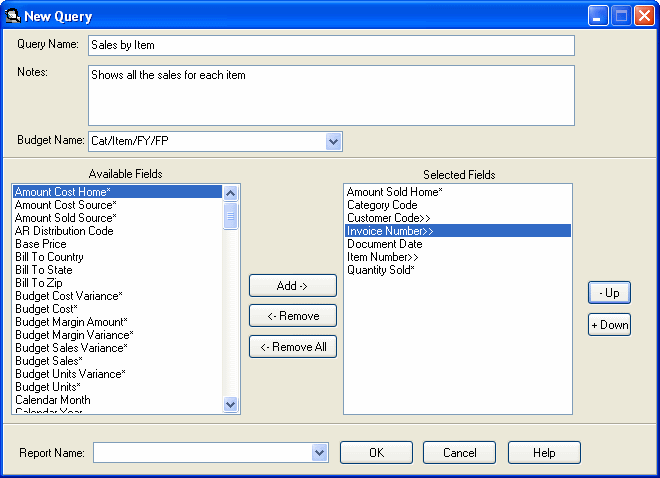
Task: Select Bill To Zip field
Action: 117,283
